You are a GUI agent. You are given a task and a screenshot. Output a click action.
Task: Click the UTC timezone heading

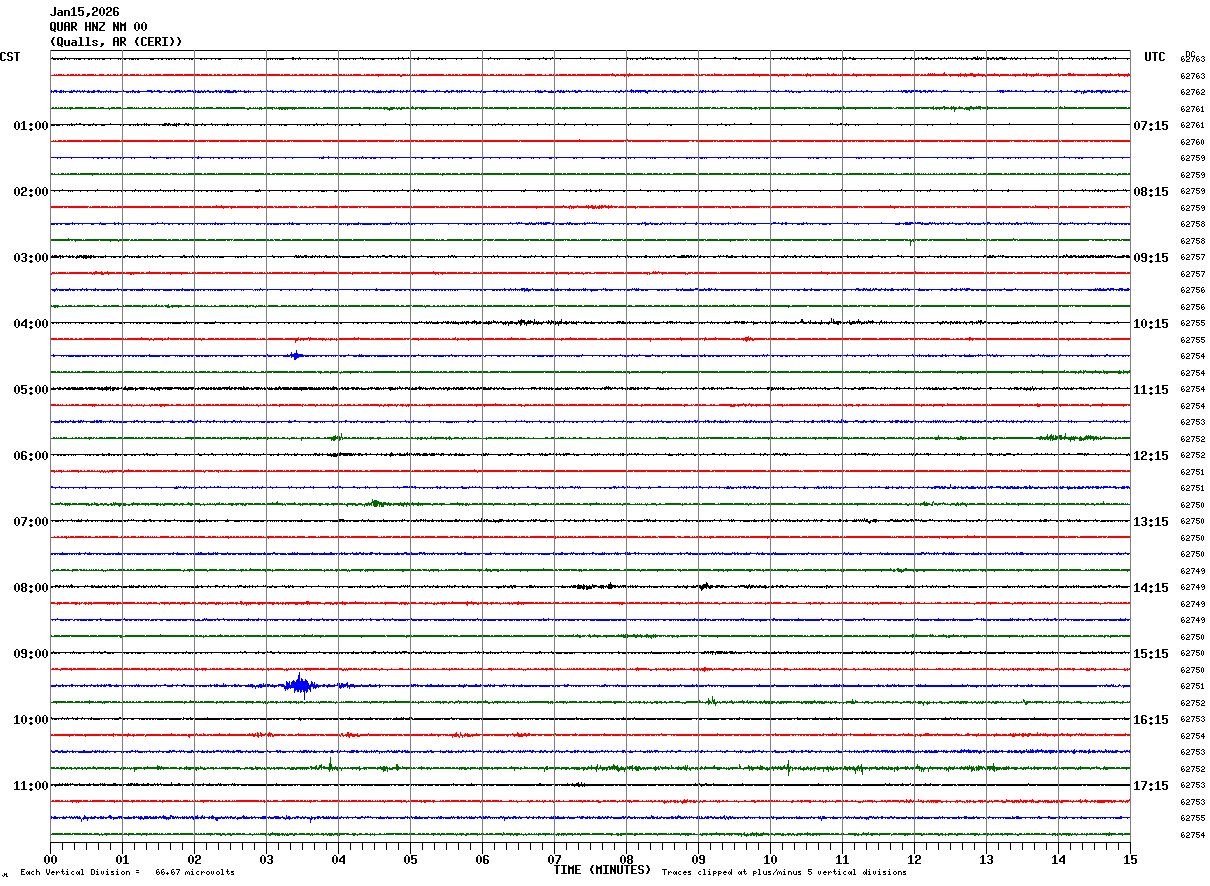(1155, 57)
